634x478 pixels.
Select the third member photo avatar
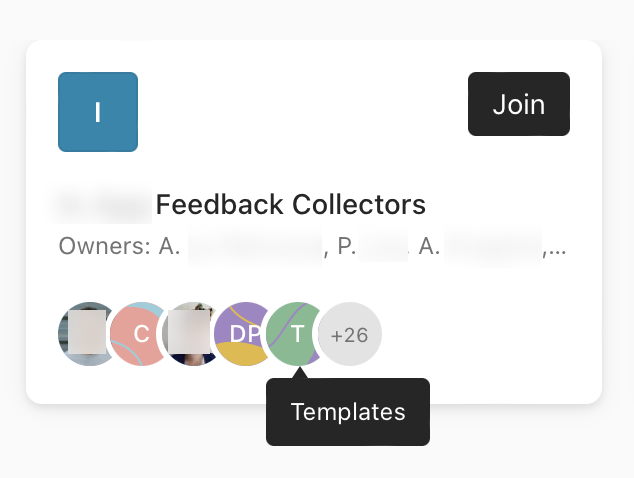(x=189, y=334)
